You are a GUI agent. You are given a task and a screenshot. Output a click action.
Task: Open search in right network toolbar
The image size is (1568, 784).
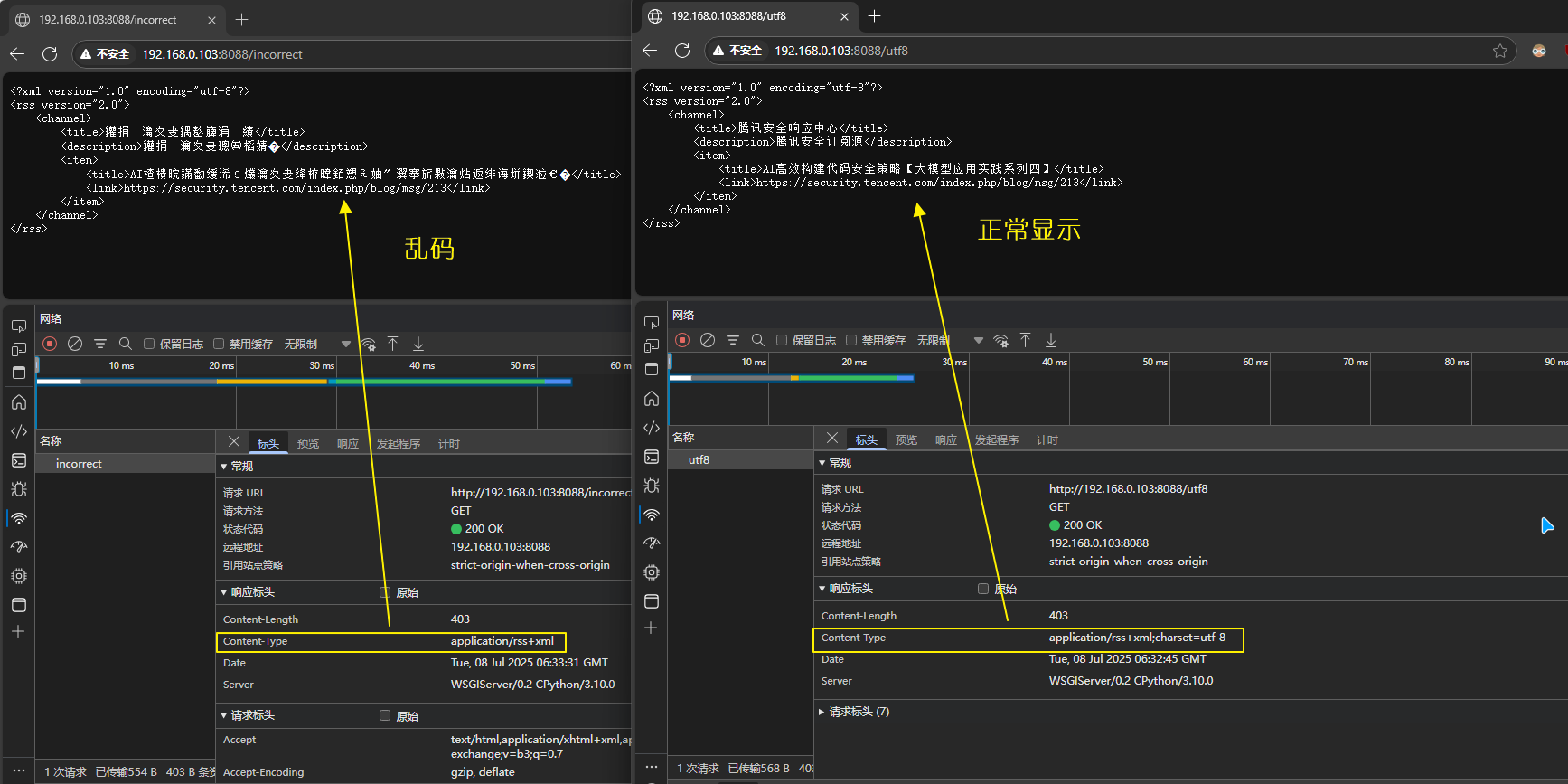pyautogui.click(x=758, y=340)
